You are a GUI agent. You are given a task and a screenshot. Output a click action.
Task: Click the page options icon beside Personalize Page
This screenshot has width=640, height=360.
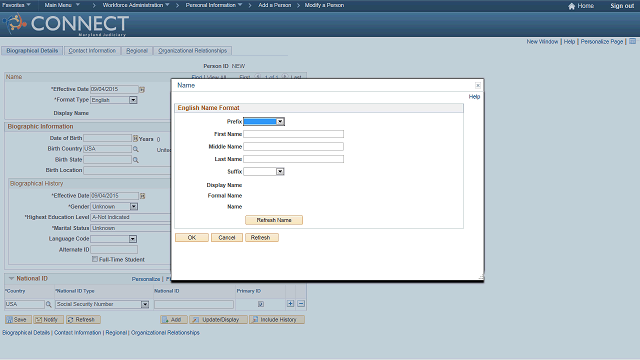pyautogui.click(x=632, y=41)
